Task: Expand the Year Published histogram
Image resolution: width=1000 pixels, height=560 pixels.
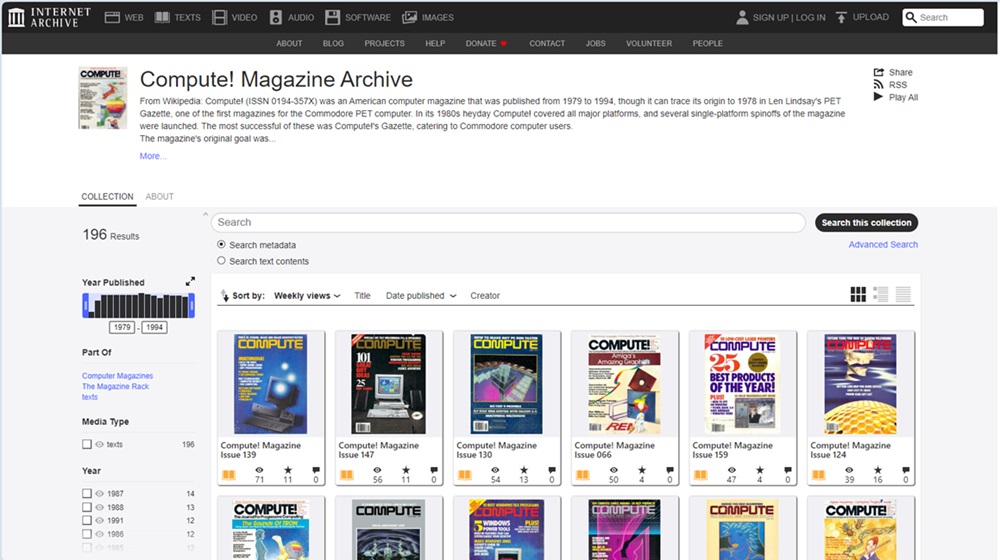Action: [190, 282]
